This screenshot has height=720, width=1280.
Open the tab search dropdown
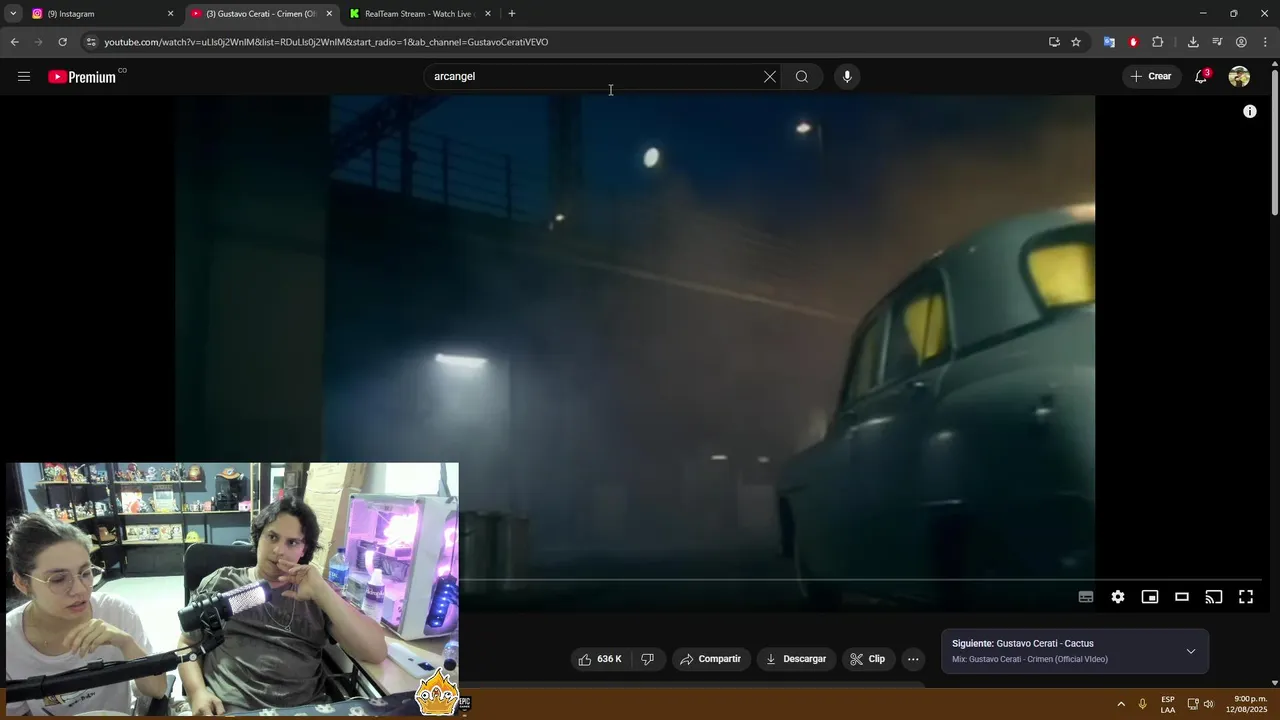coord(13,14)
